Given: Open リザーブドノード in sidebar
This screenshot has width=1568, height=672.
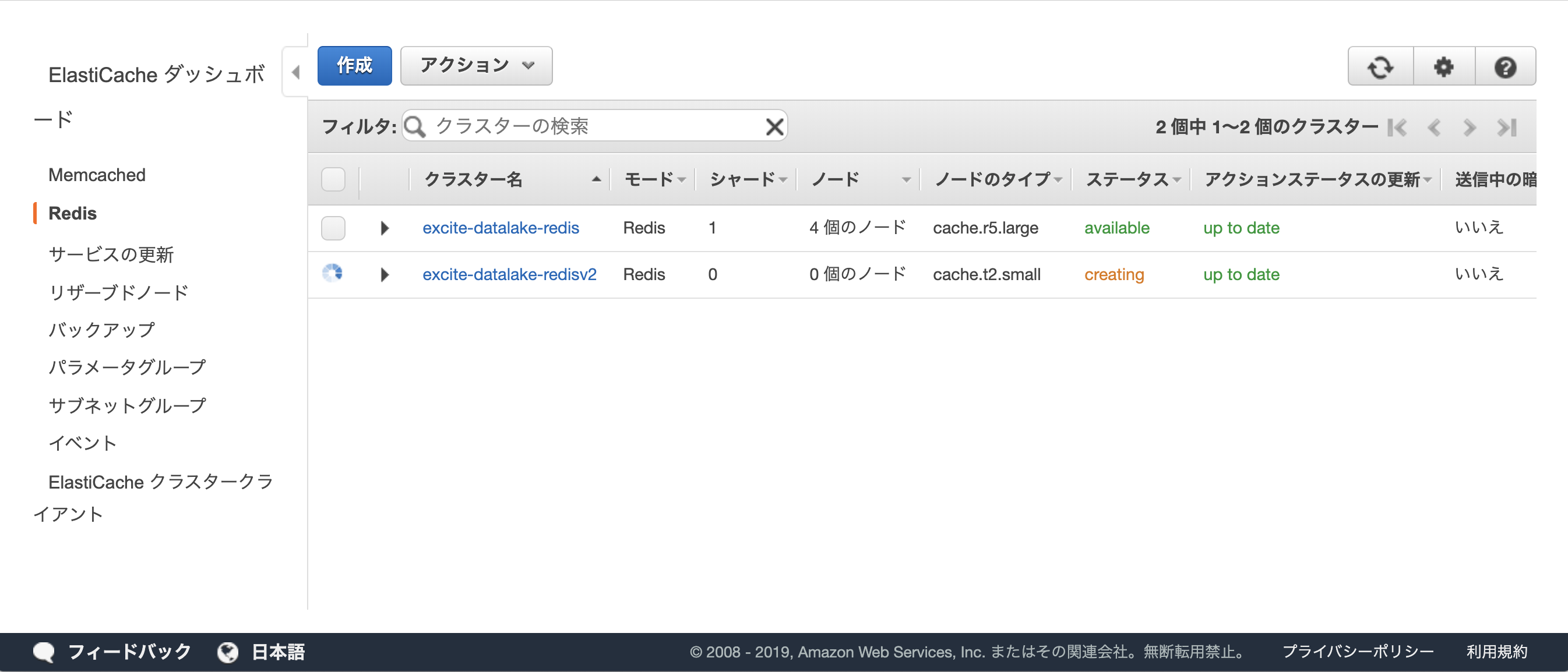Looking at the screenshot, I should pos(119,292).
